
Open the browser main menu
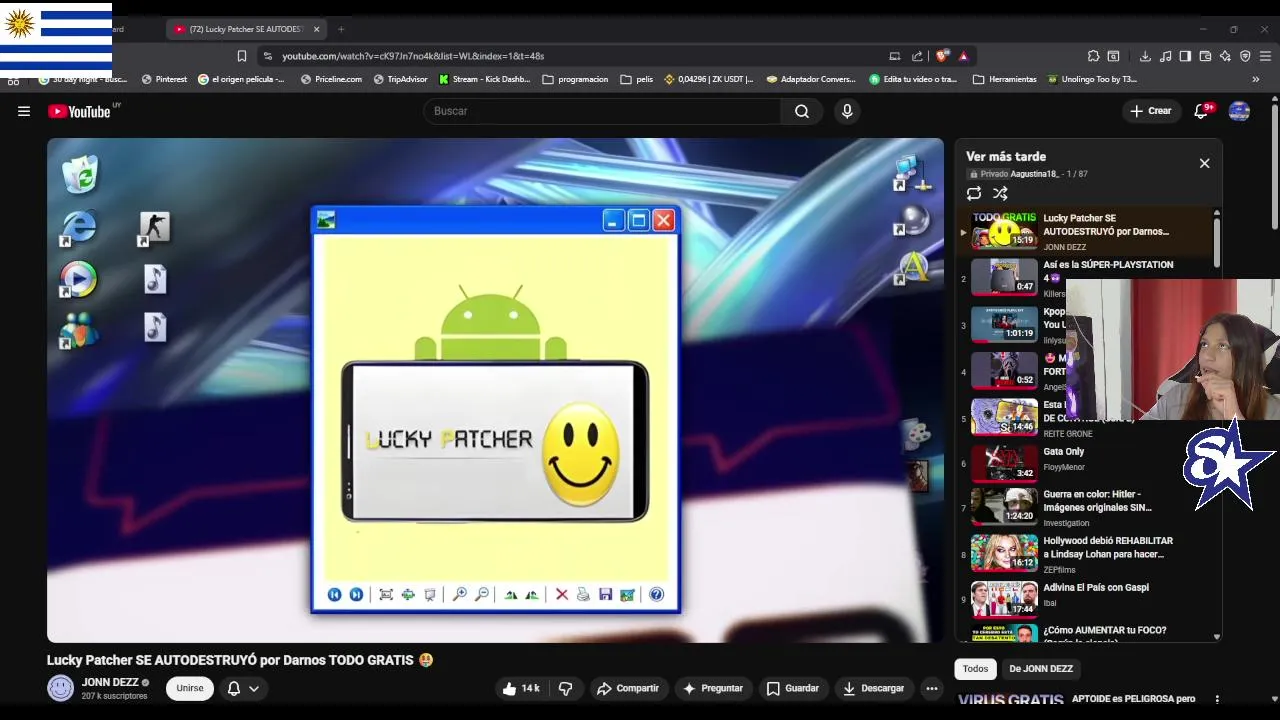1265,56
